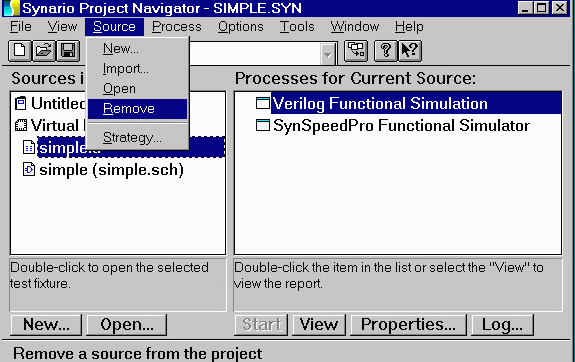Click the Save floppy disk icon
575x362 pixels.
[68, 50]
